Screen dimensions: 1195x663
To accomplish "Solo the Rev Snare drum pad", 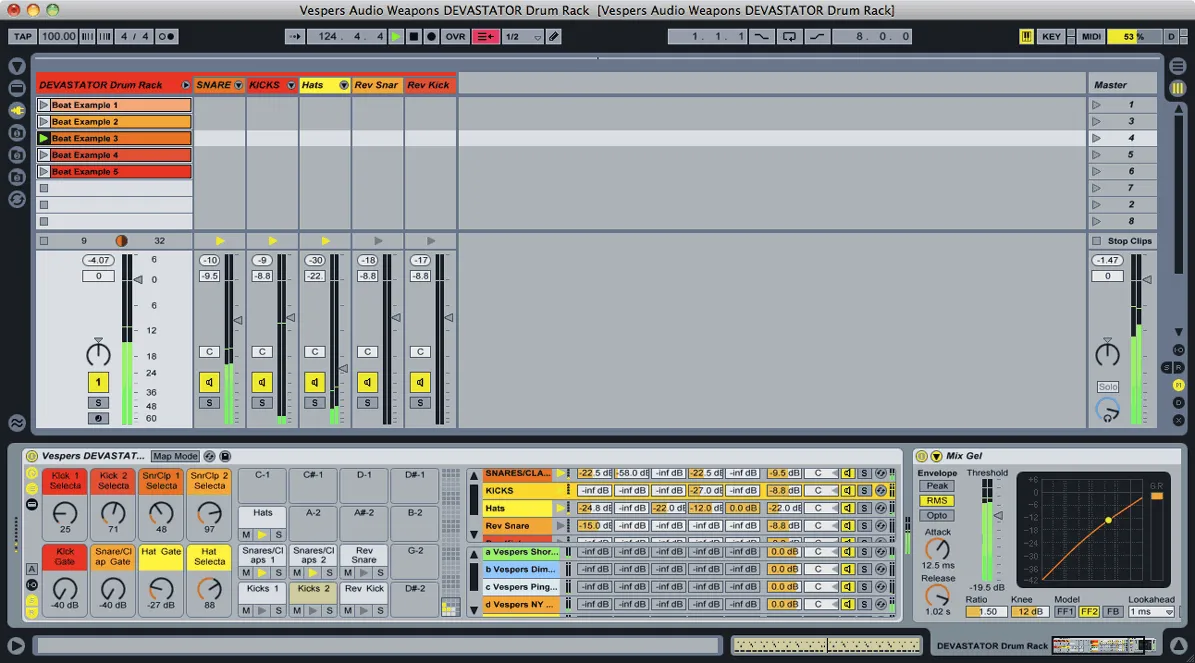I will click(x=380, y=572).
